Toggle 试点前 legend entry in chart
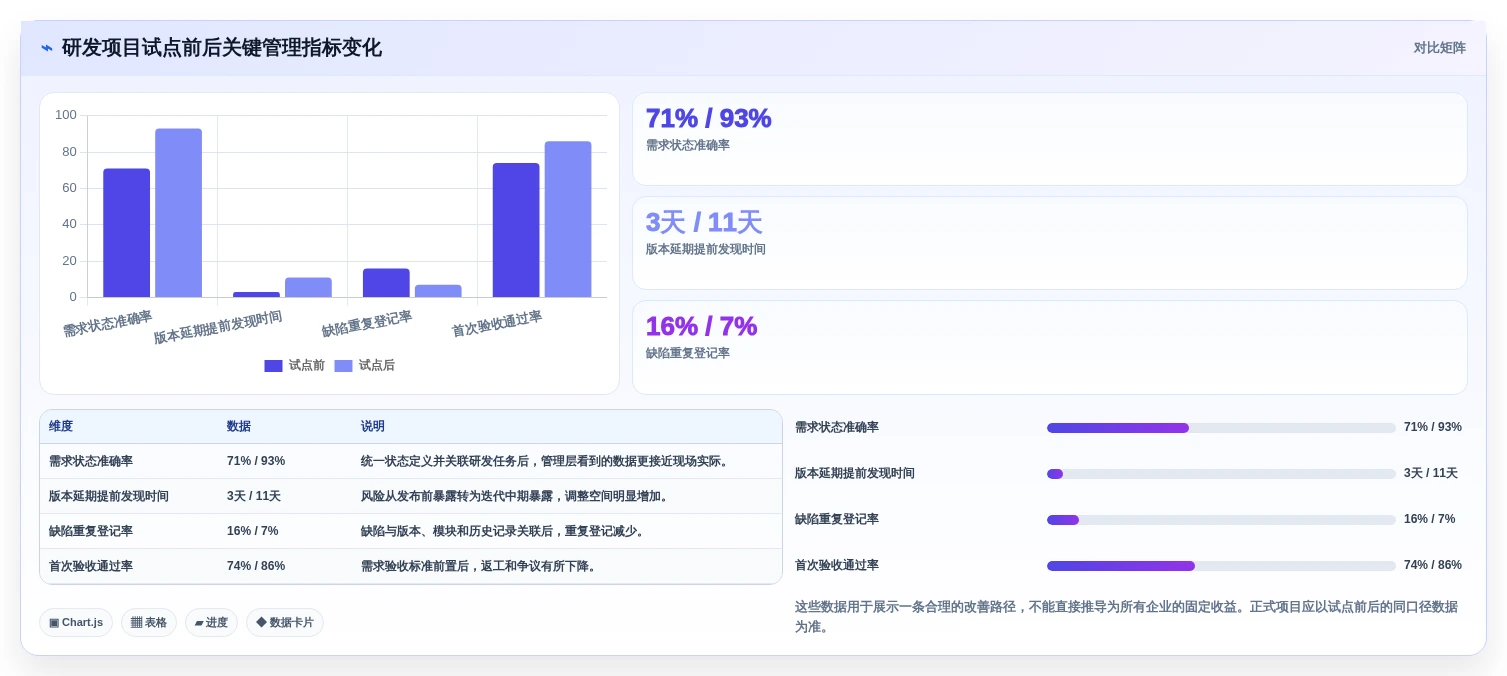 tap(294, 366)
